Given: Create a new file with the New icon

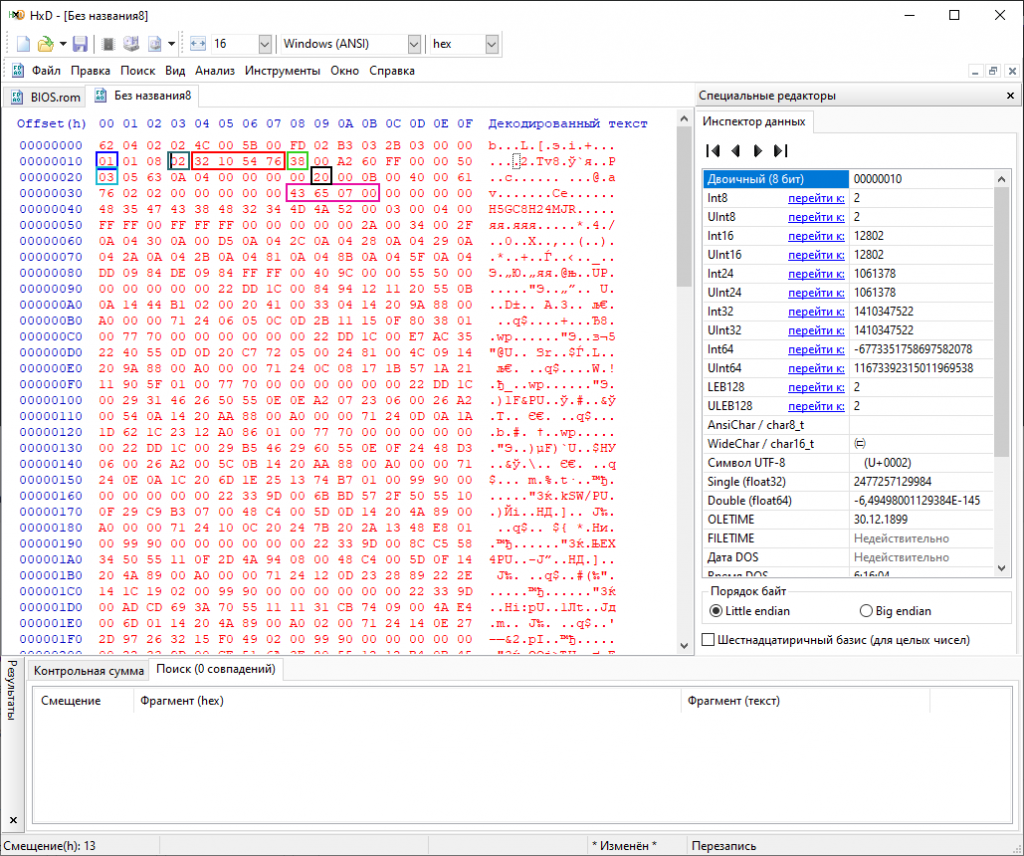Looking at the screenshot, I should coord(23,44).
